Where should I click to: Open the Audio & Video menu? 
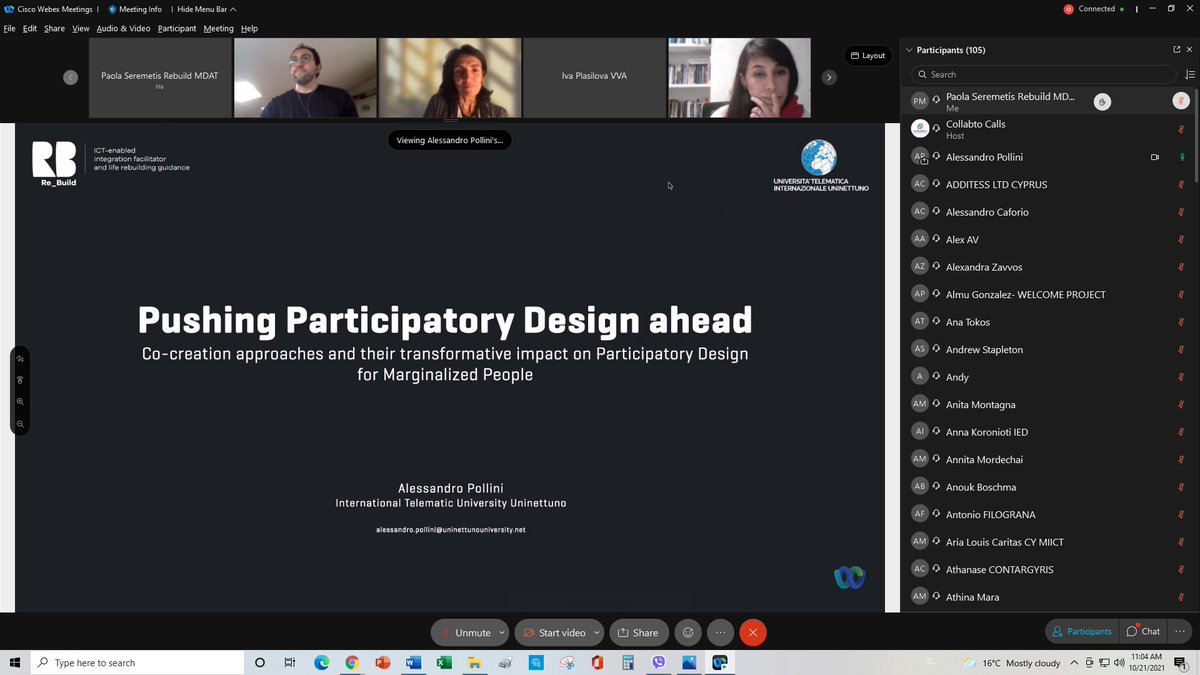(123, 28)
